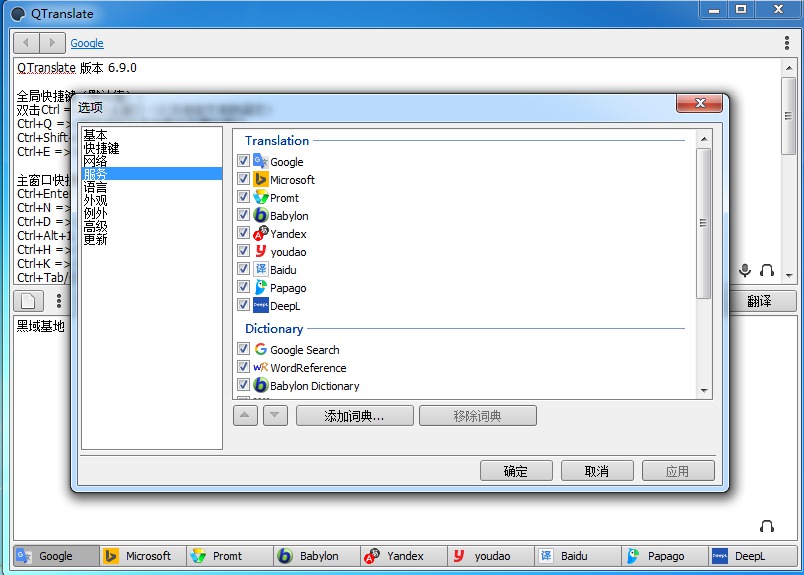Click the DeepL icon in the services list
This screenshot has height=575, width=804.
(x=260, y=305)
